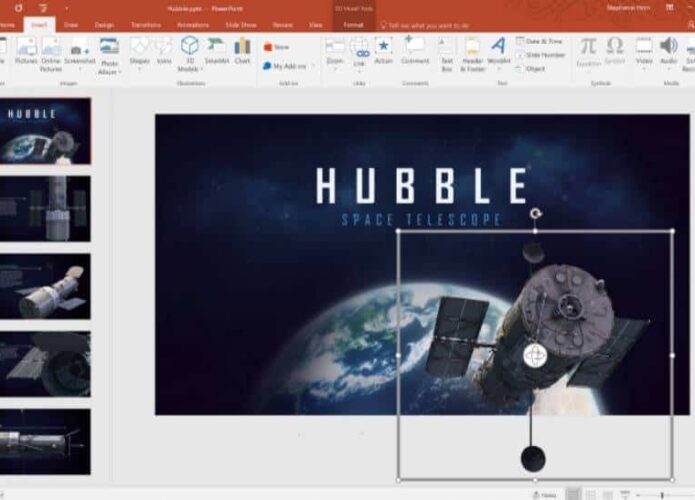Select the Insert ribbon tab
The width and height of the screenshot is (695, 500).
click(x=39, y=25)
